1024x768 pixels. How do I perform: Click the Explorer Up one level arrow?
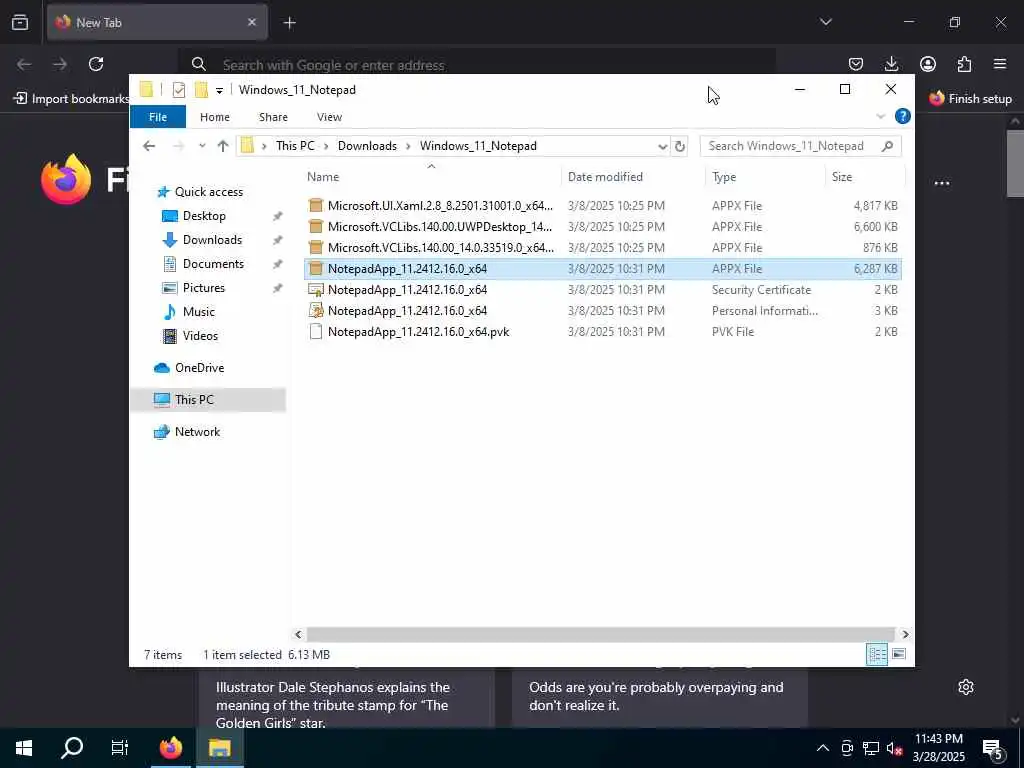223,146
